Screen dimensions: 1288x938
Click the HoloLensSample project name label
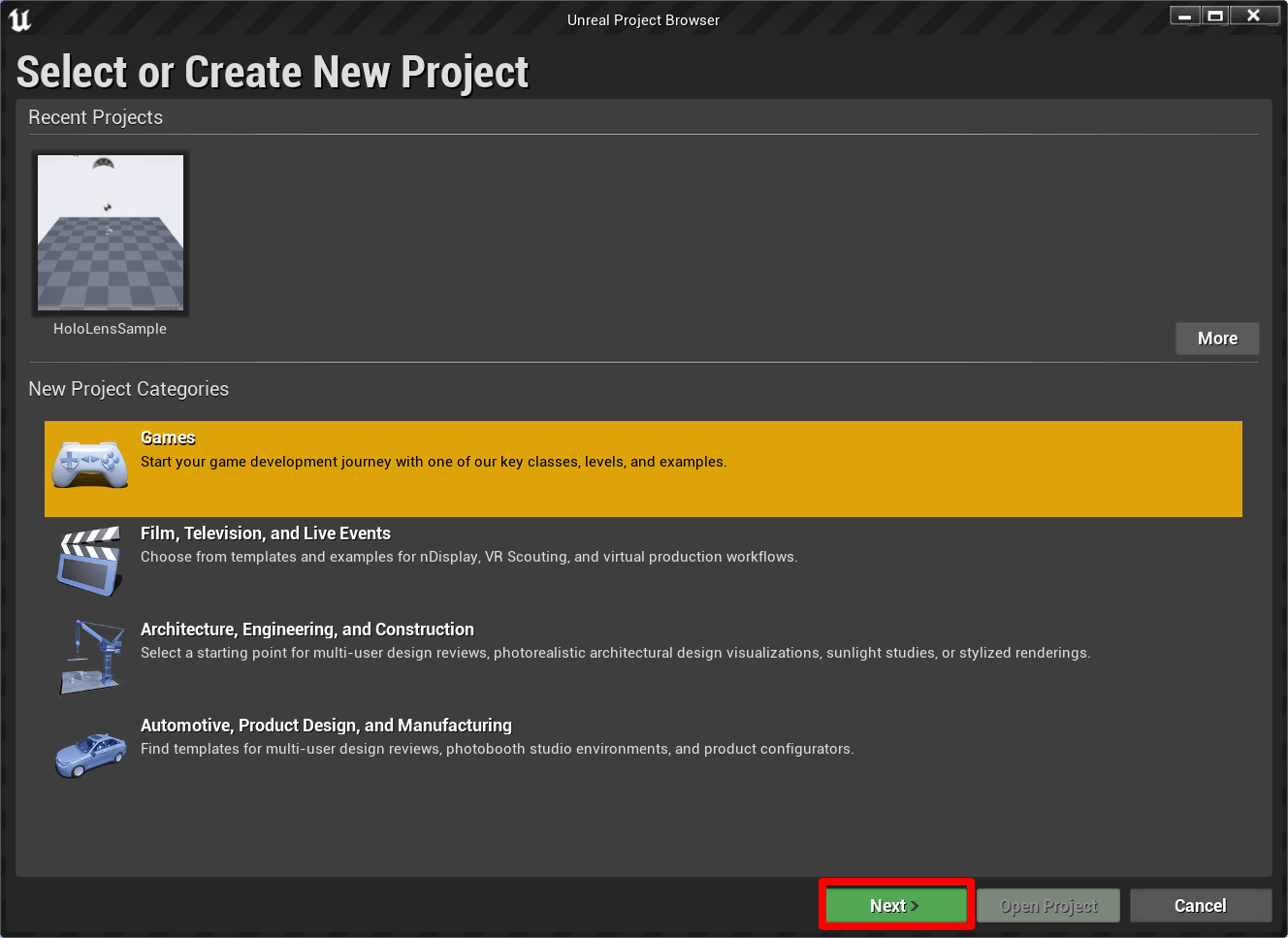(110, 329)
